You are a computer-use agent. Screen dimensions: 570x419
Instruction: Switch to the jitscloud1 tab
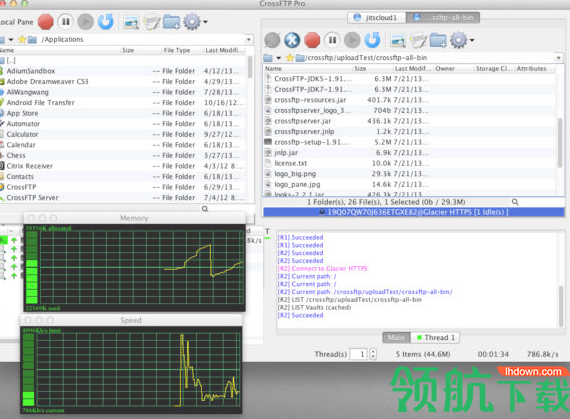coord(377,17)
